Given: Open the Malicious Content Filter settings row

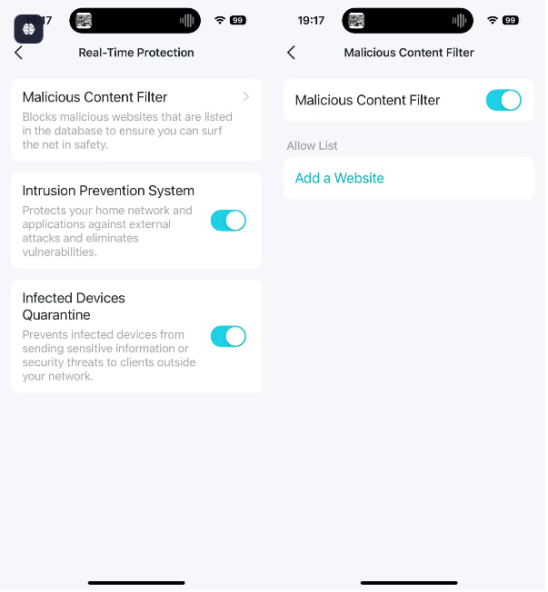Looking at the screenshot, I should coord(136,120).
